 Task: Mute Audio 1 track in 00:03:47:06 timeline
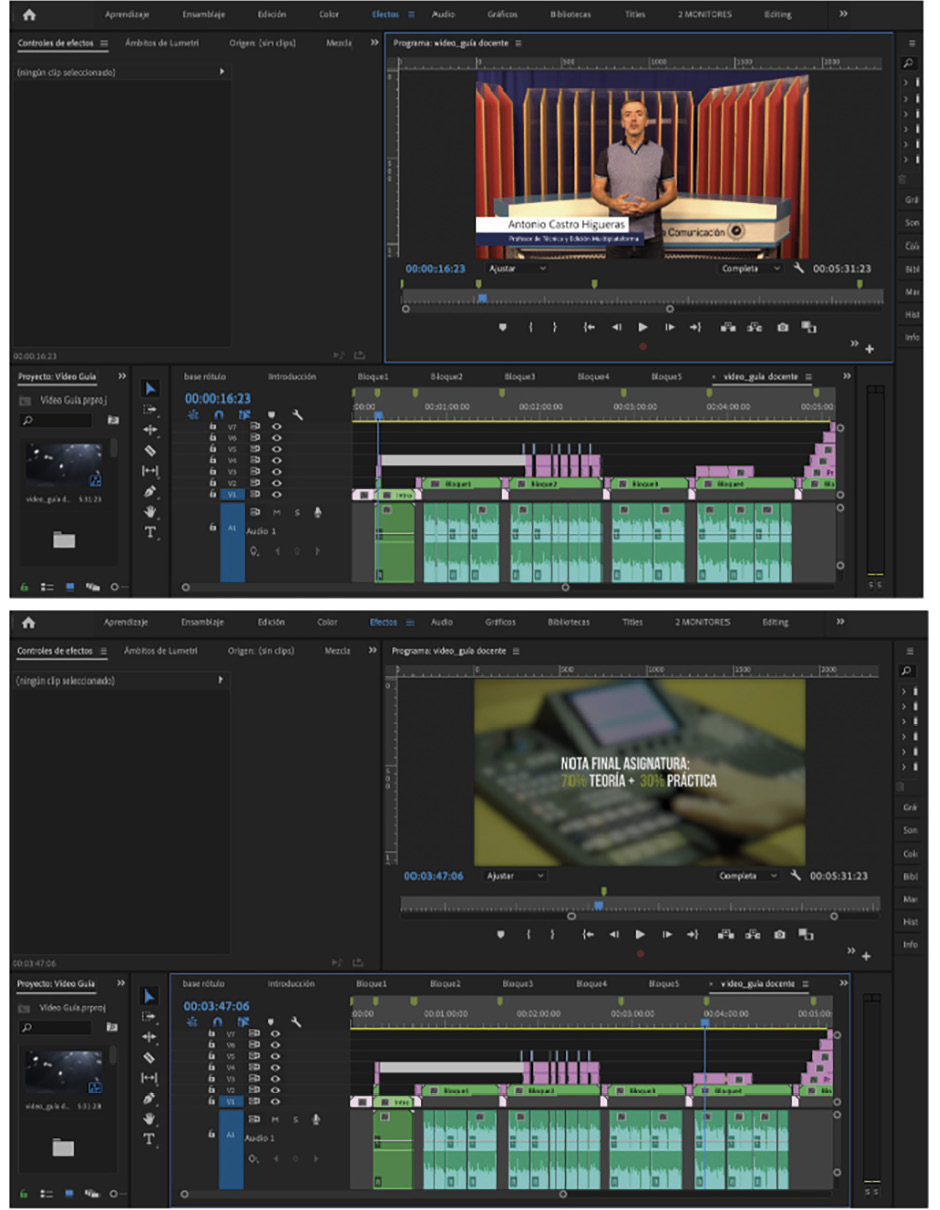277,1119
